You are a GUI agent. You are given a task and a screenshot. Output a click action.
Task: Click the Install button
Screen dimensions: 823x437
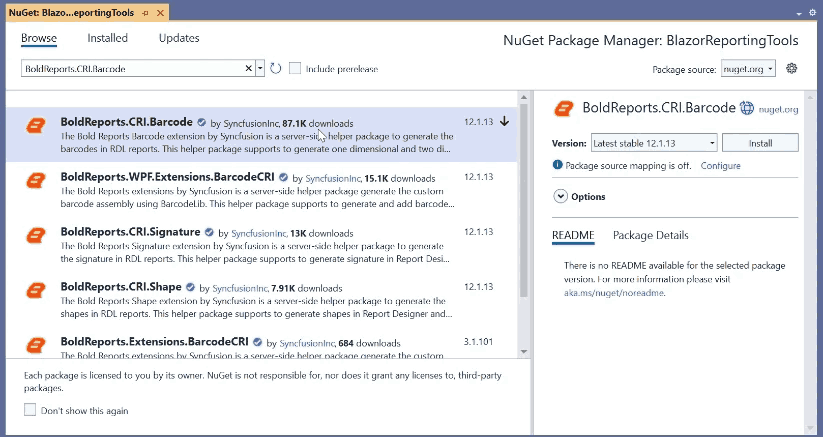click(x=760, y=143)
